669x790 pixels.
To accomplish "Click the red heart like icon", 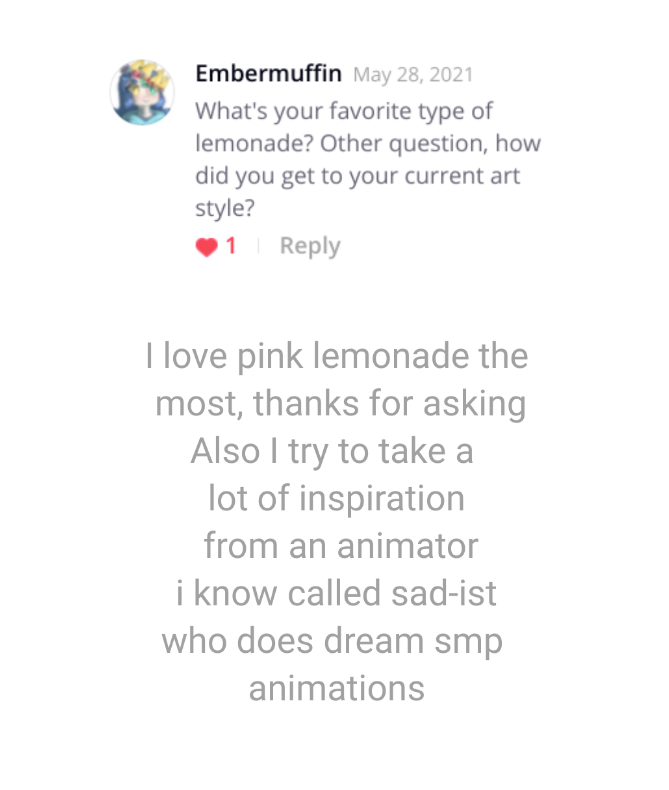I will (206, 247).
